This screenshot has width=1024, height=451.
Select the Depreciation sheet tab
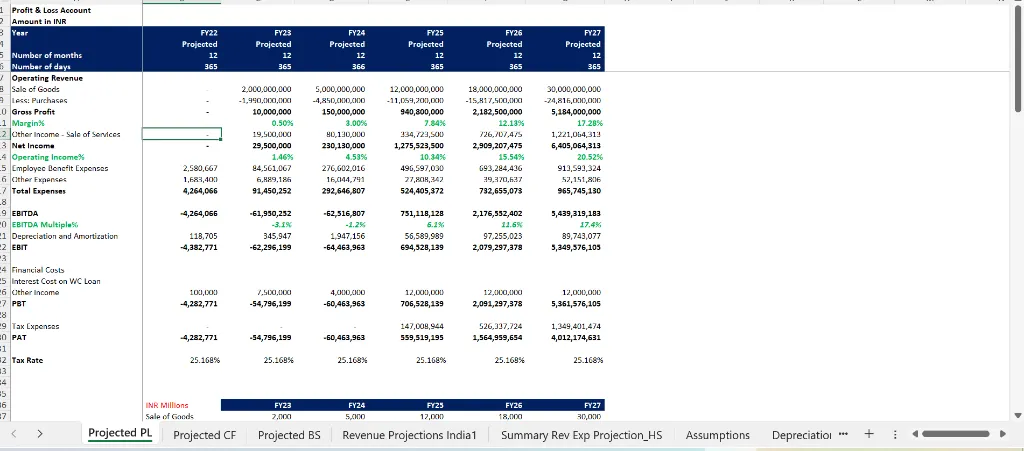[802, 435]
